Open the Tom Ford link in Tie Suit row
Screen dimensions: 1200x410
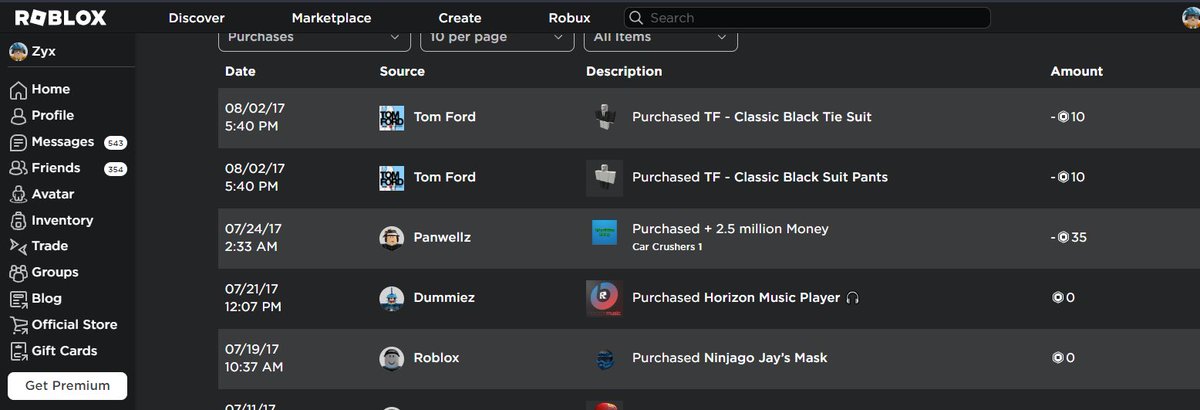point(445,117)
